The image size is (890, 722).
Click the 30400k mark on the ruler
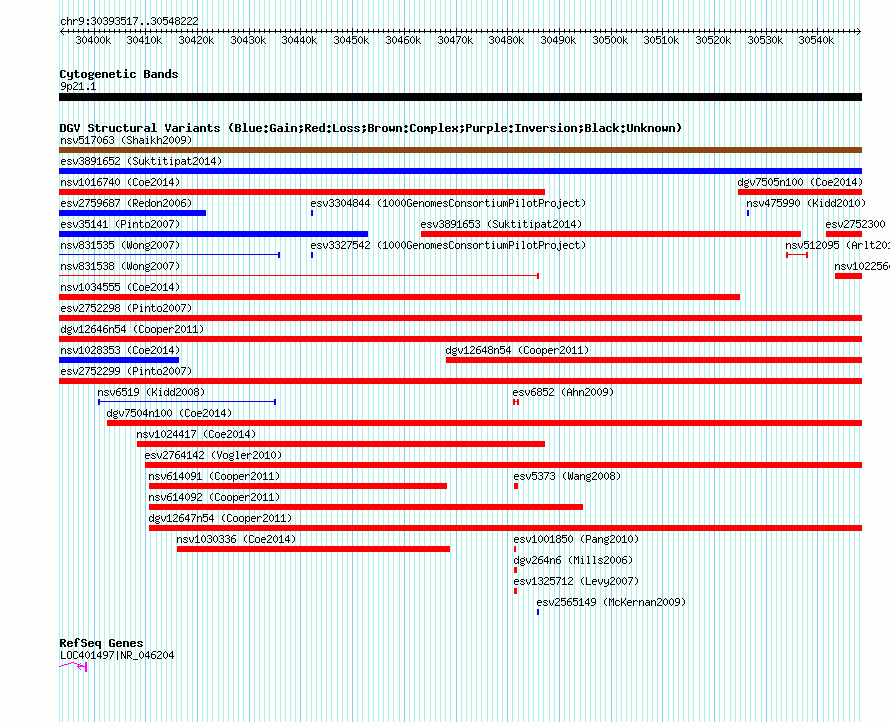click(93, 40)
